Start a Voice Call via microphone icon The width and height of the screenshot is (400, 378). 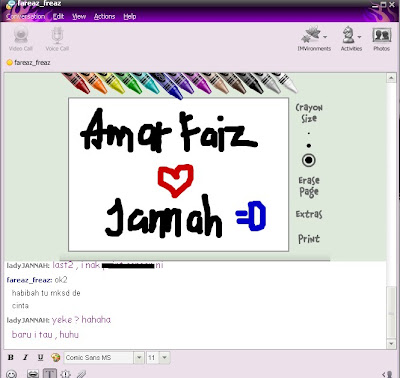coord(57,35)
